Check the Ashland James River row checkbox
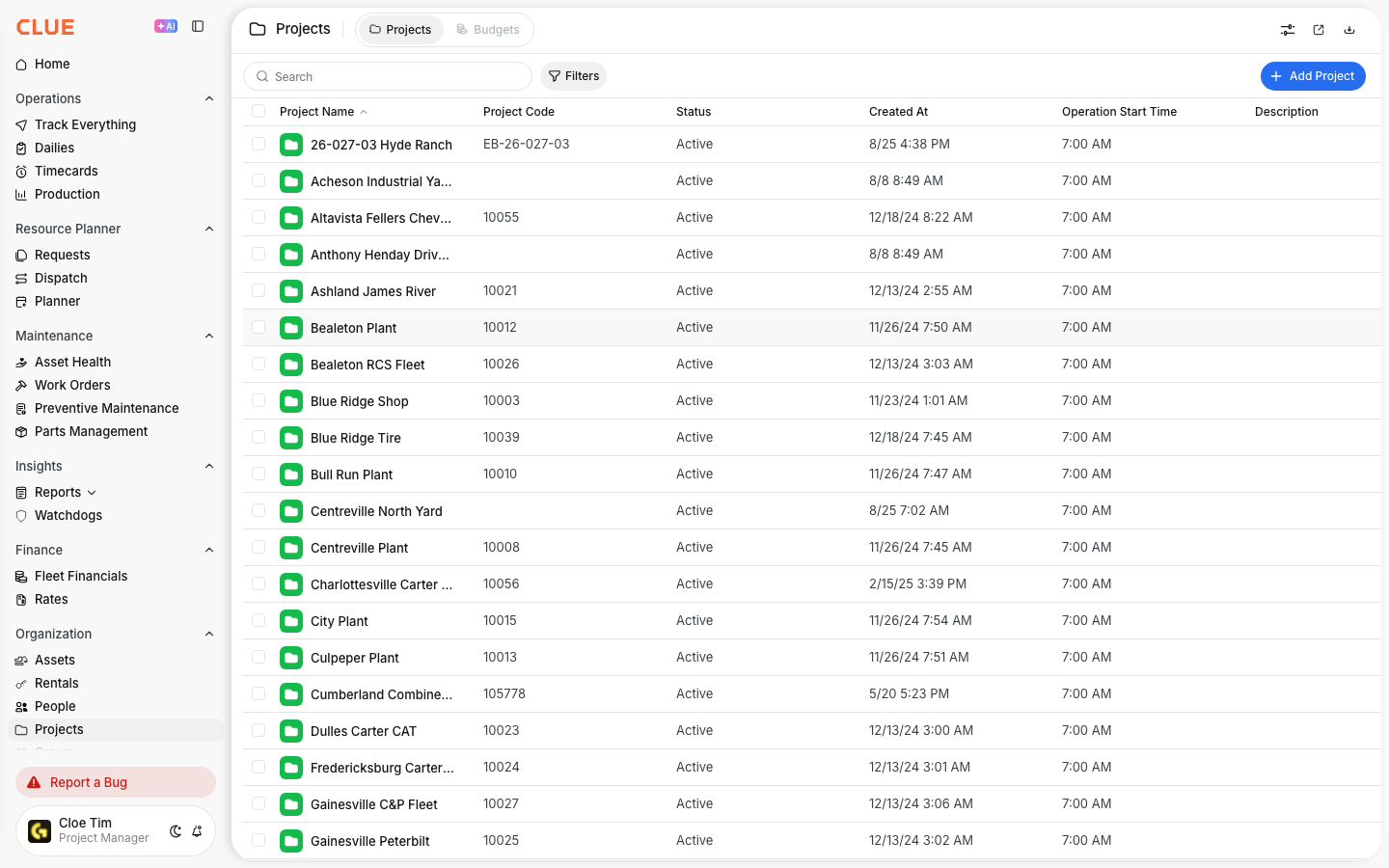 (x=259, y=290)
